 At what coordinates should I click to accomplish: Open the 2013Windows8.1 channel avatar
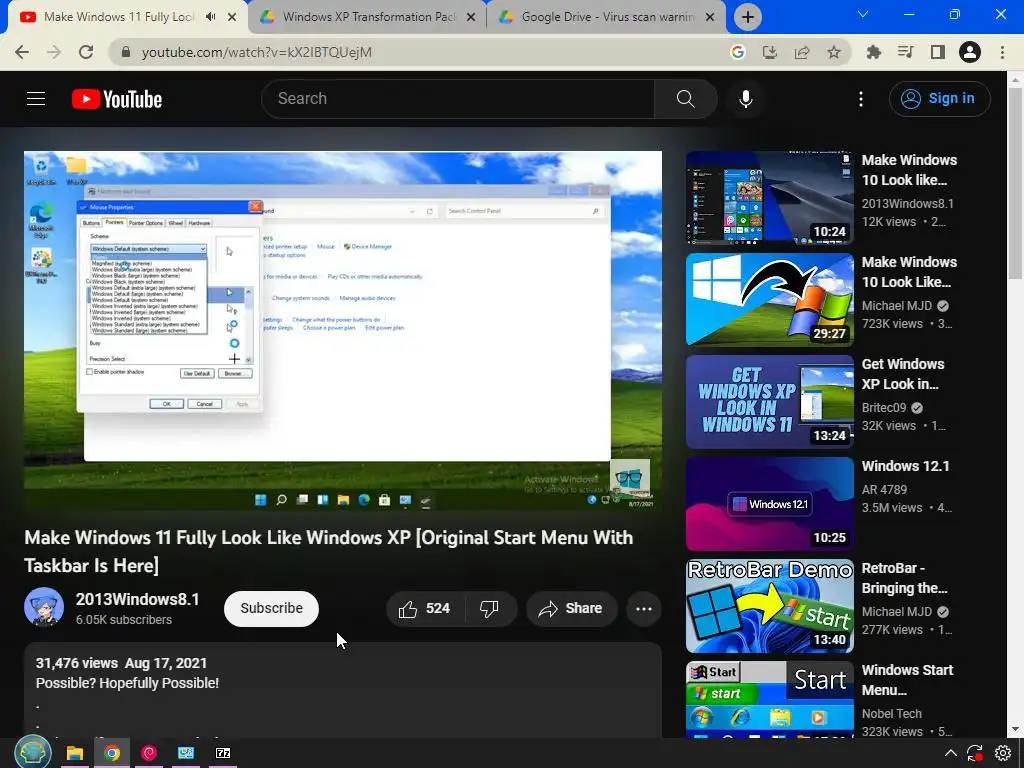[44, 607]
